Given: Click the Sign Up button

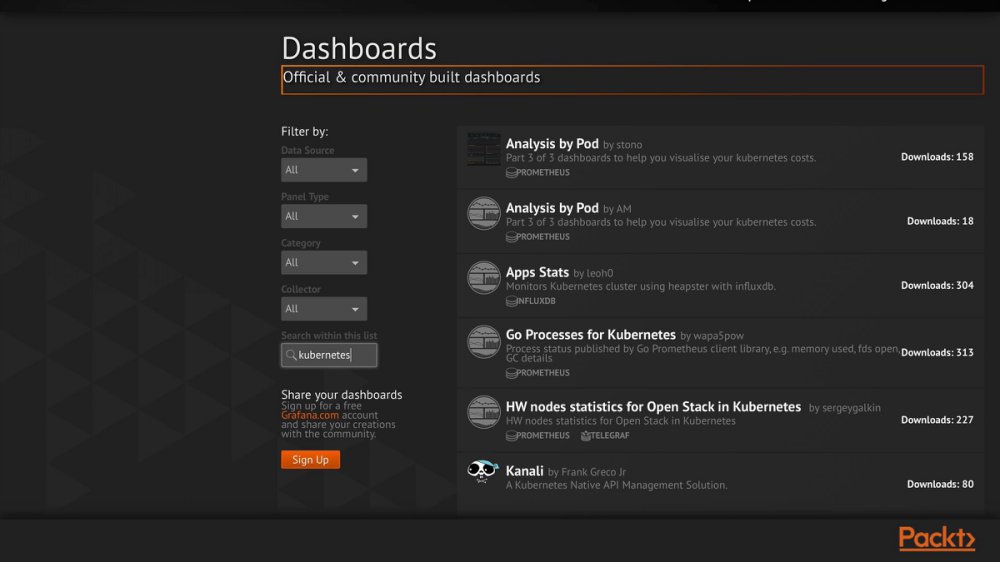Looking at the screenshot, I should [311, 459].
